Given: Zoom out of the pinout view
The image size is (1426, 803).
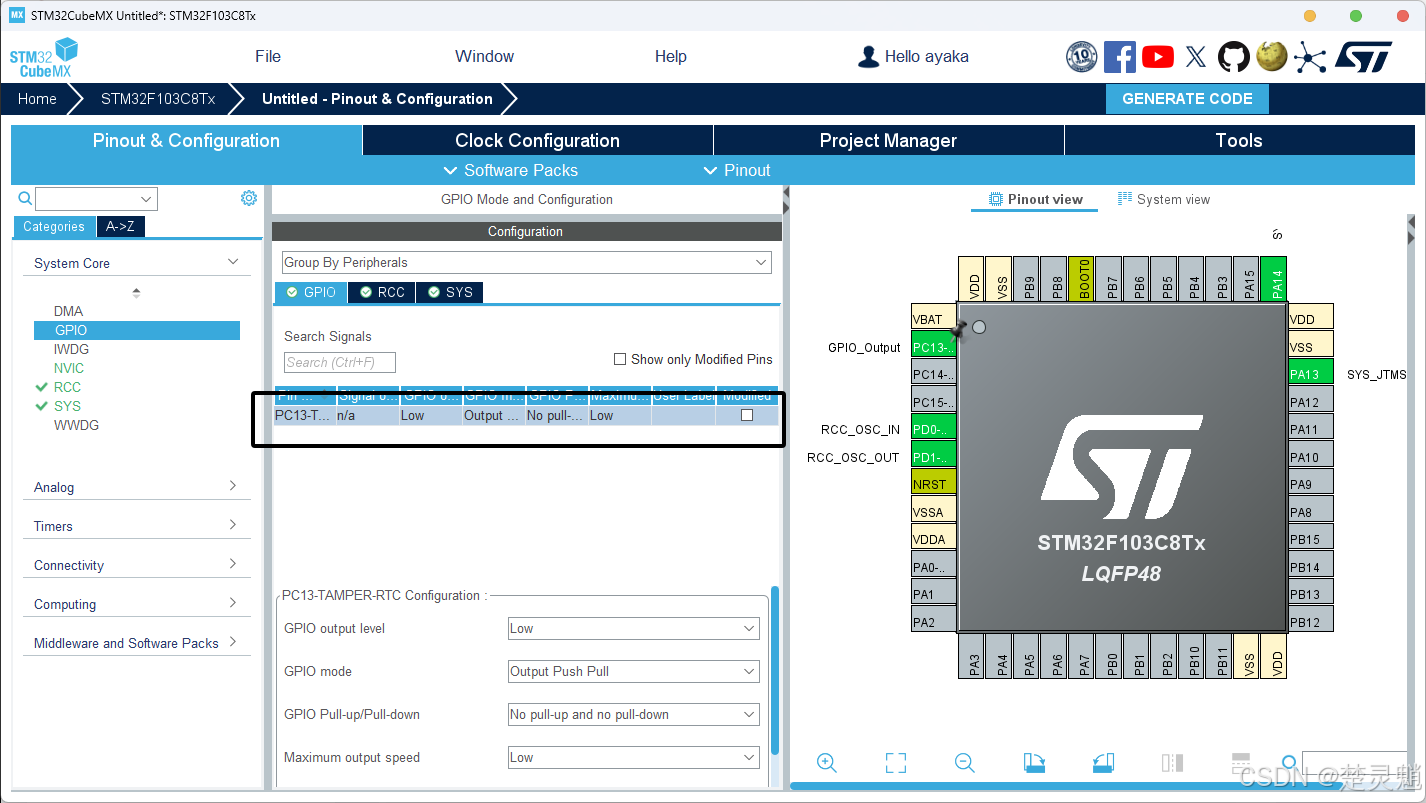Looking at the screenshot, I should click(x=965, y=763).
